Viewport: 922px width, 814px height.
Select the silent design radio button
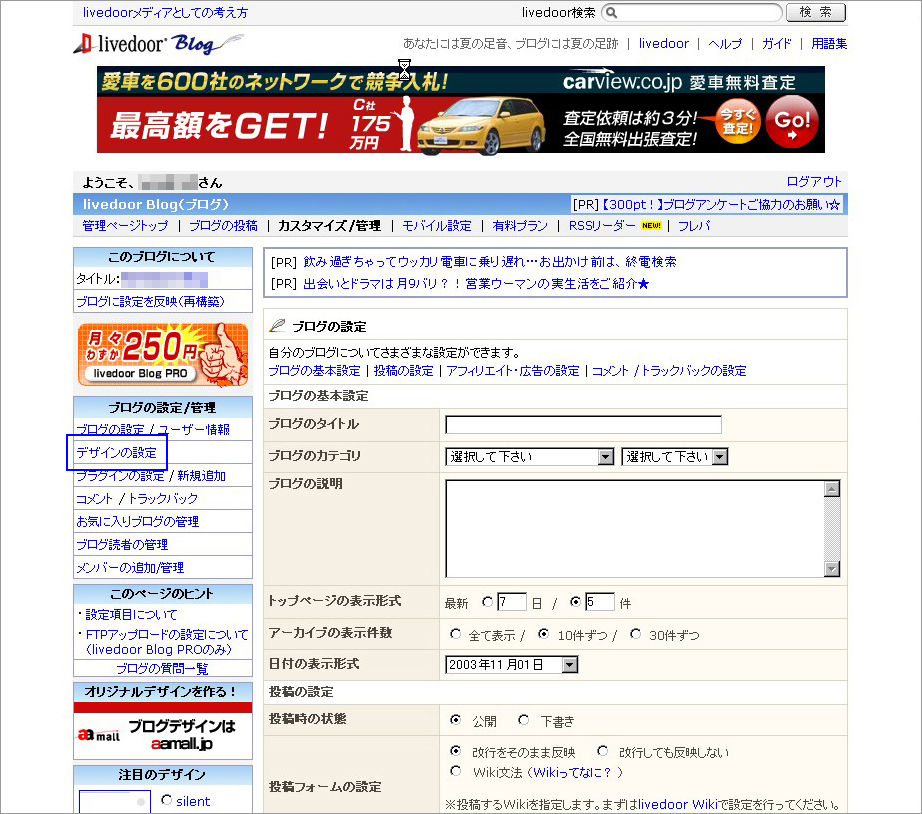(x=166, y=800)
